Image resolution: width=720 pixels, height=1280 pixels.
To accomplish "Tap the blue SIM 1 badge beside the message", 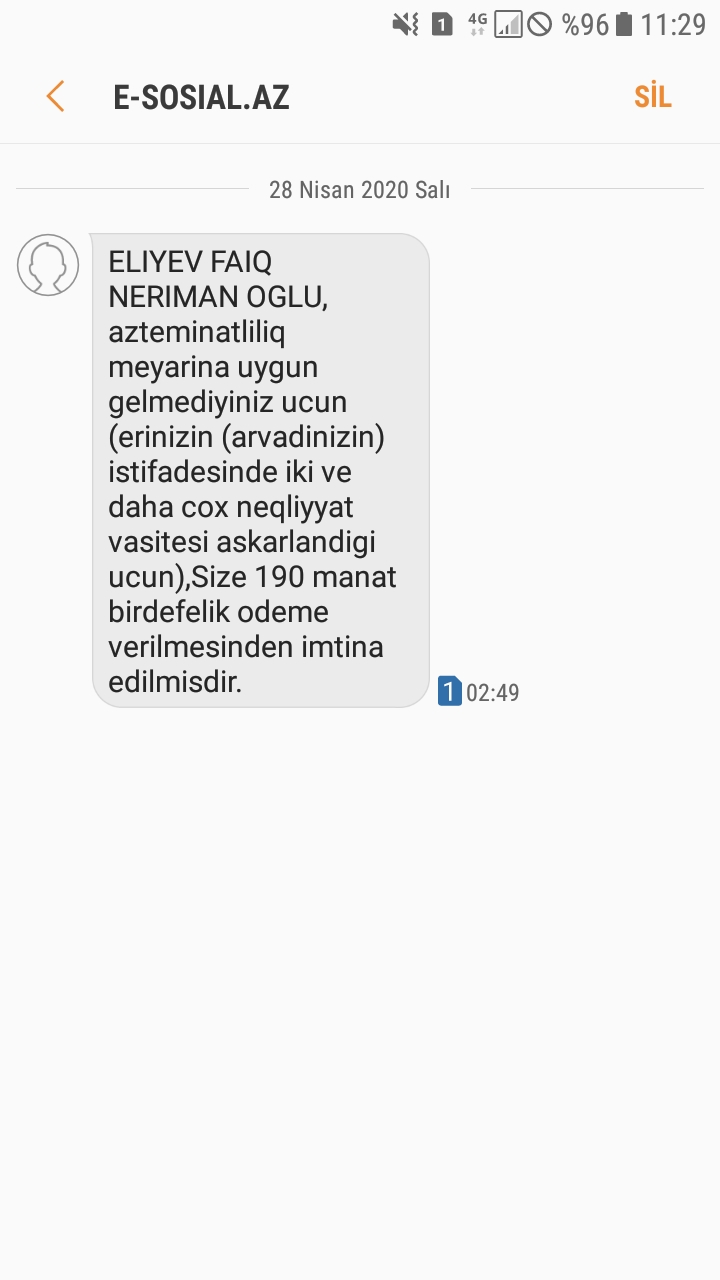I will point(450,691).
